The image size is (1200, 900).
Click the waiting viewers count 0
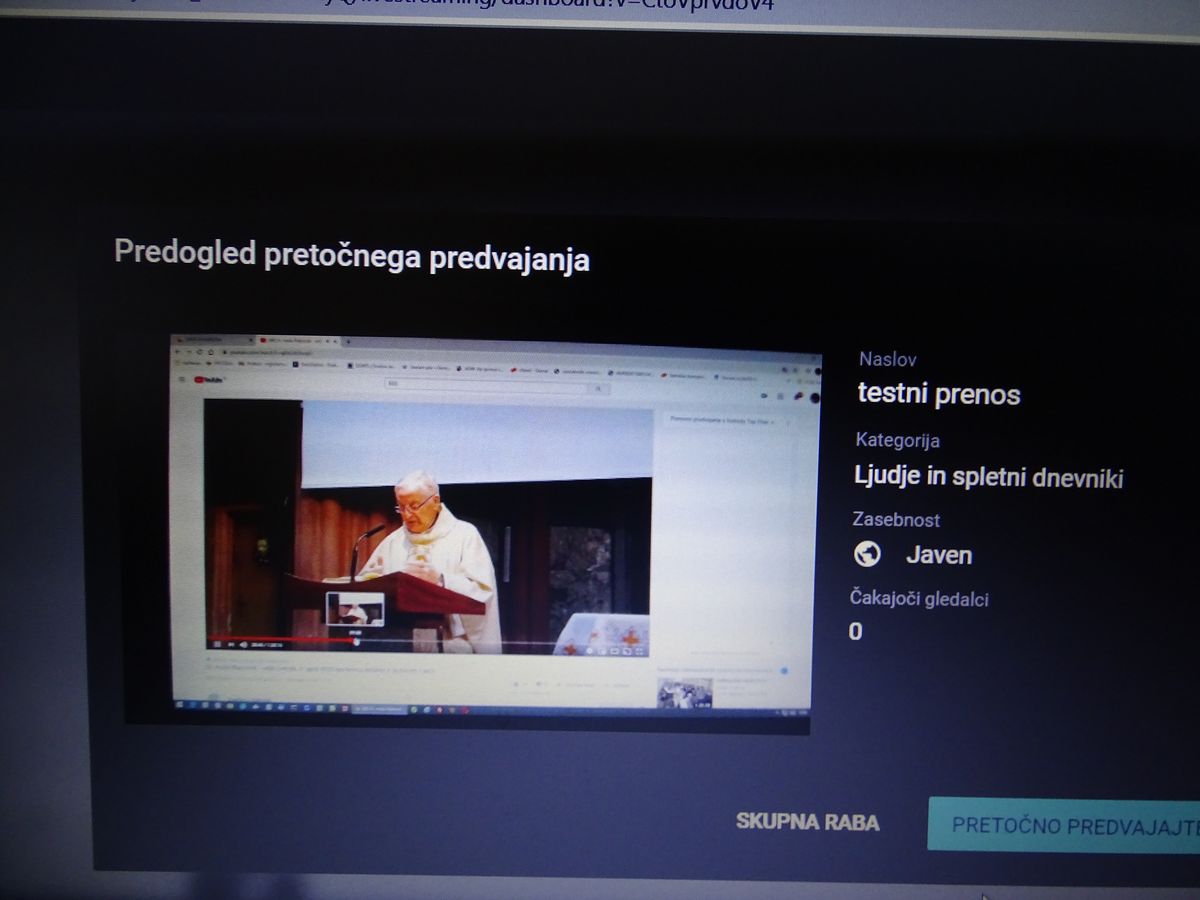(x=855, y=631)
